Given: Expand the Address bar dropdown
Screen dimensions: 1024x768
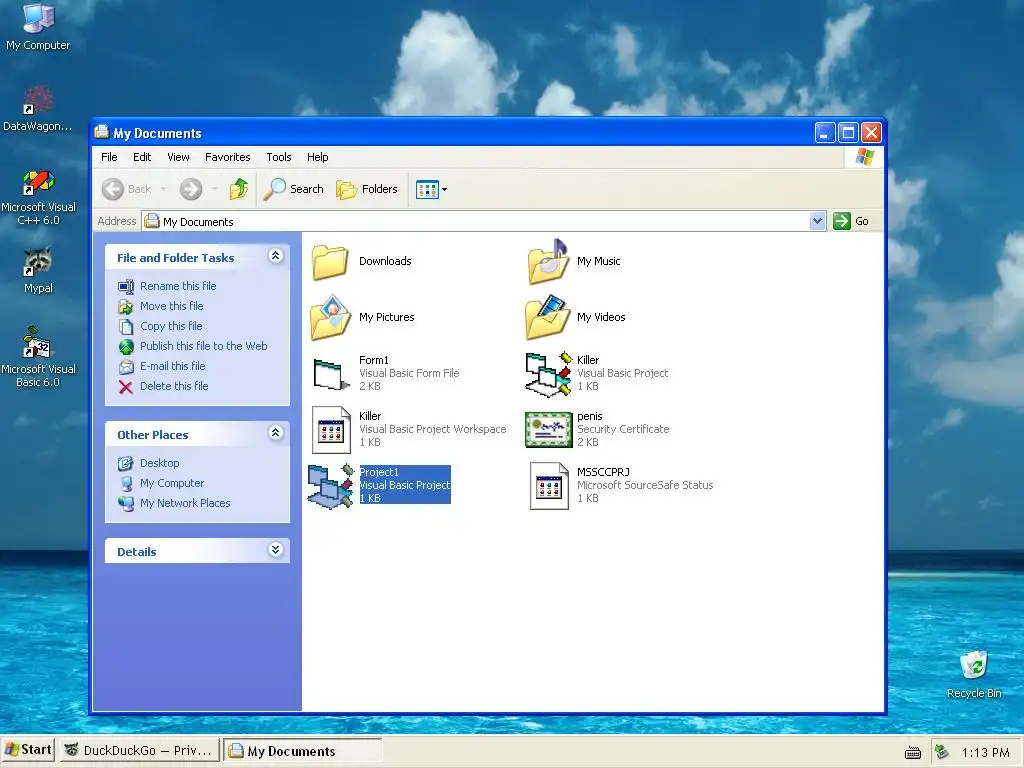Looking at the screenshot, I should (x=817, y=221).
